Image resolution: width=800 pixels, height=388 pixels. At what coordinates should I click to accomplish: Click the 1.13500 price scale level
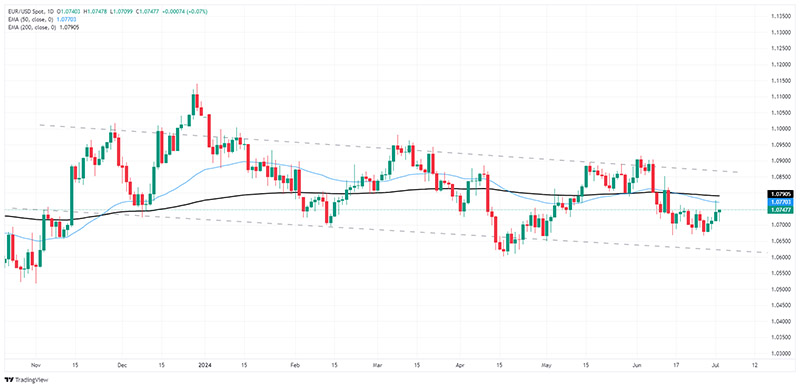pyautogui.click(x=779, y=16)
